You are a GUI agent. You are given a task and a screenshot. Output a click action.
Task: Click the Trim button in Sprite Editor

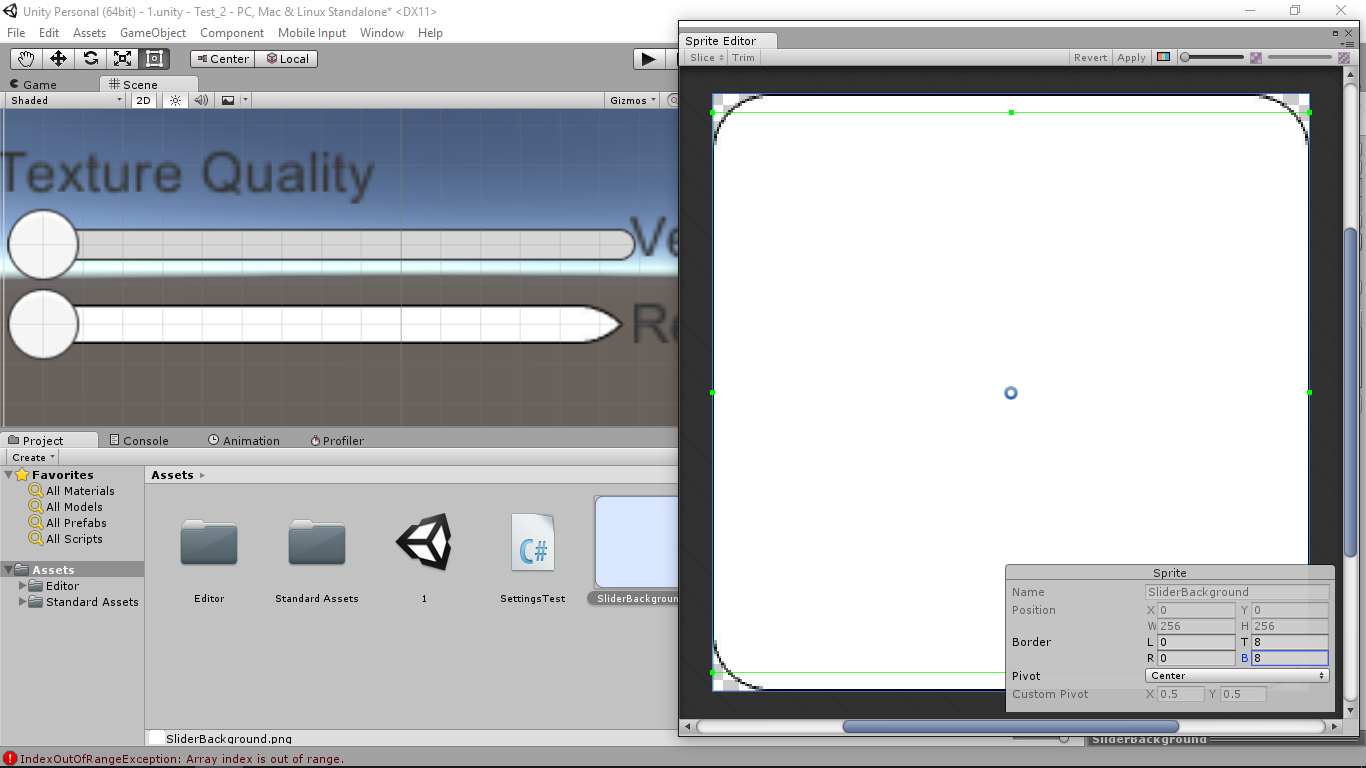(744, 57)
